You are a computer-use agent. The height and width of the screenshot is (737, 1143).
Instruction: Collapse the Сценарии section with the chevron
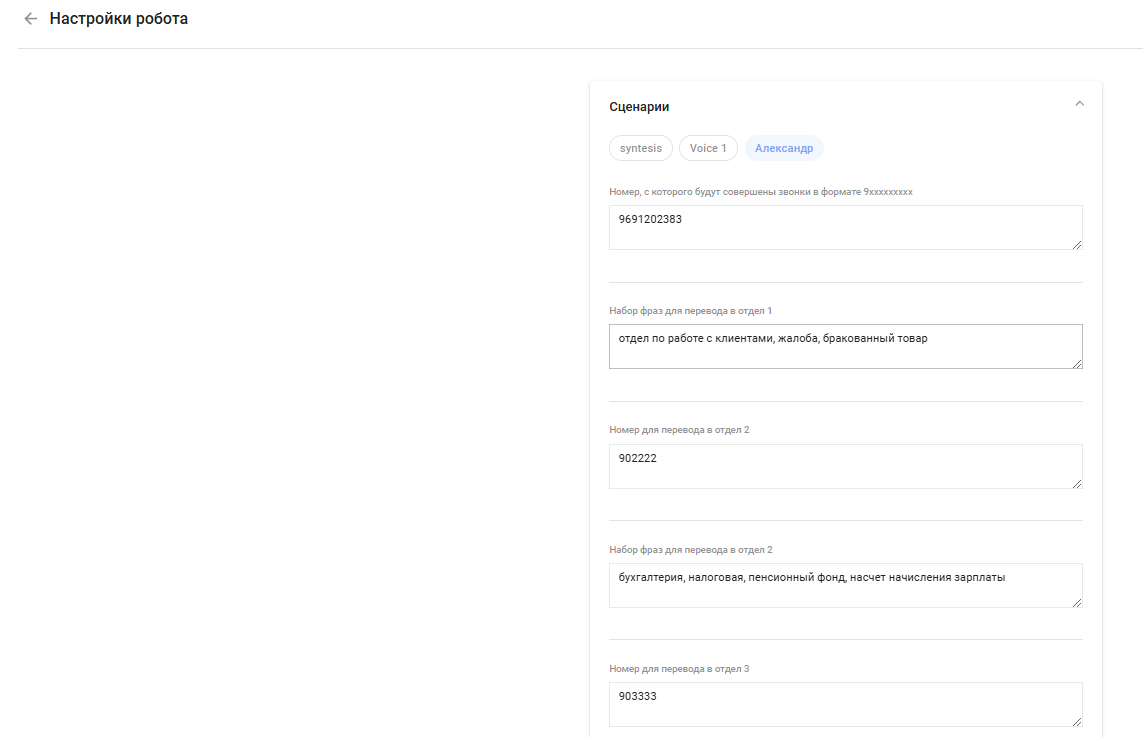click(1079, 103)
